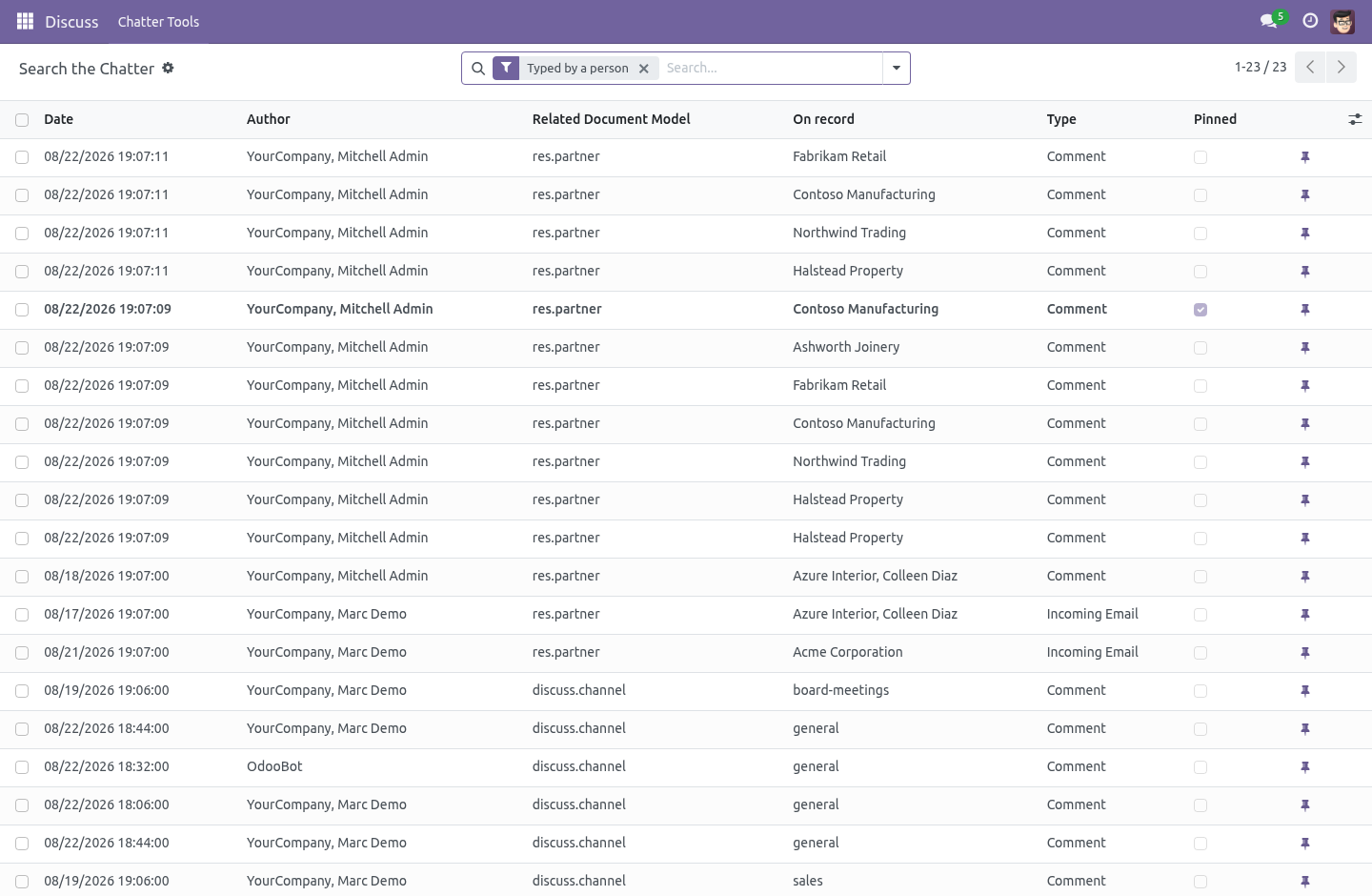Image resolution: width=1372 pixels, height=896 pixels.
Task: Click the pin icon on the board-meetings row
Action: click(1305, 691)
